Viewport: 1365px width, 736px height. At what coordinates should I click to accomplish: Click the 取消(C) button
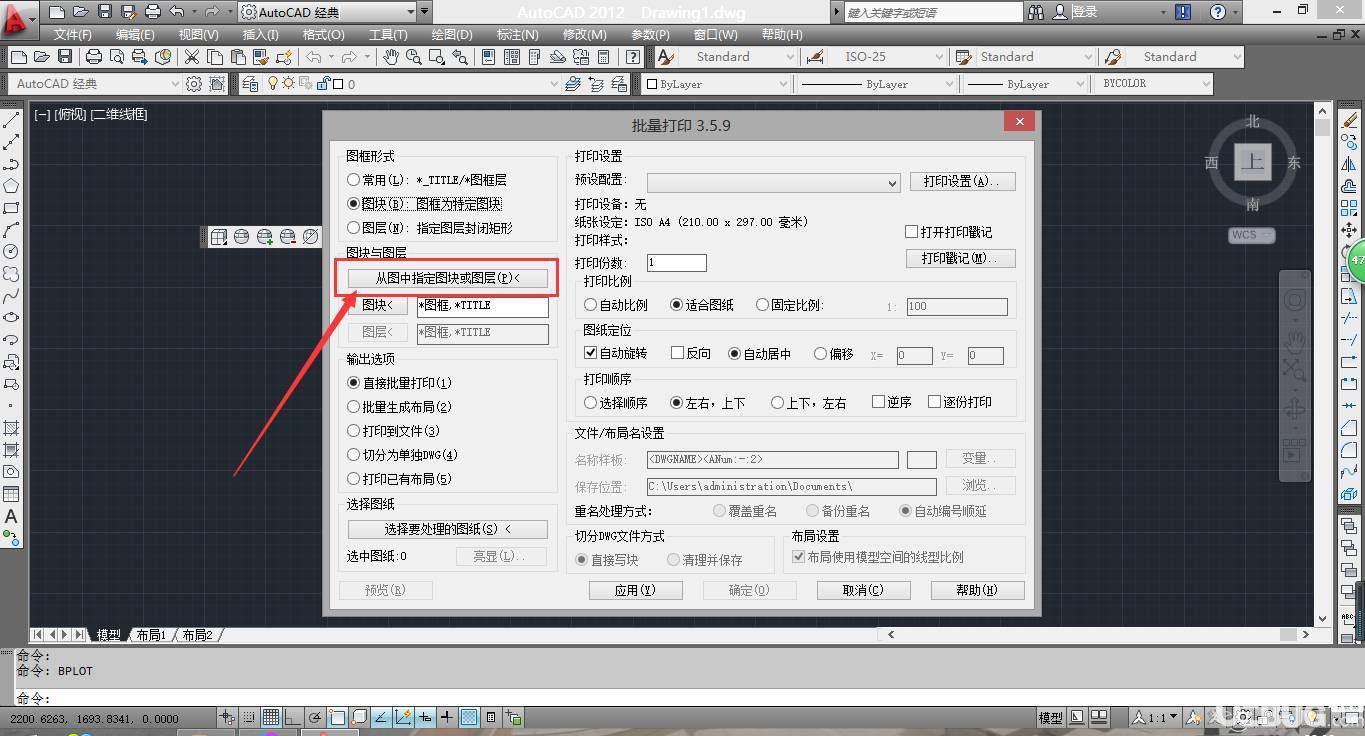coord(863,590)
